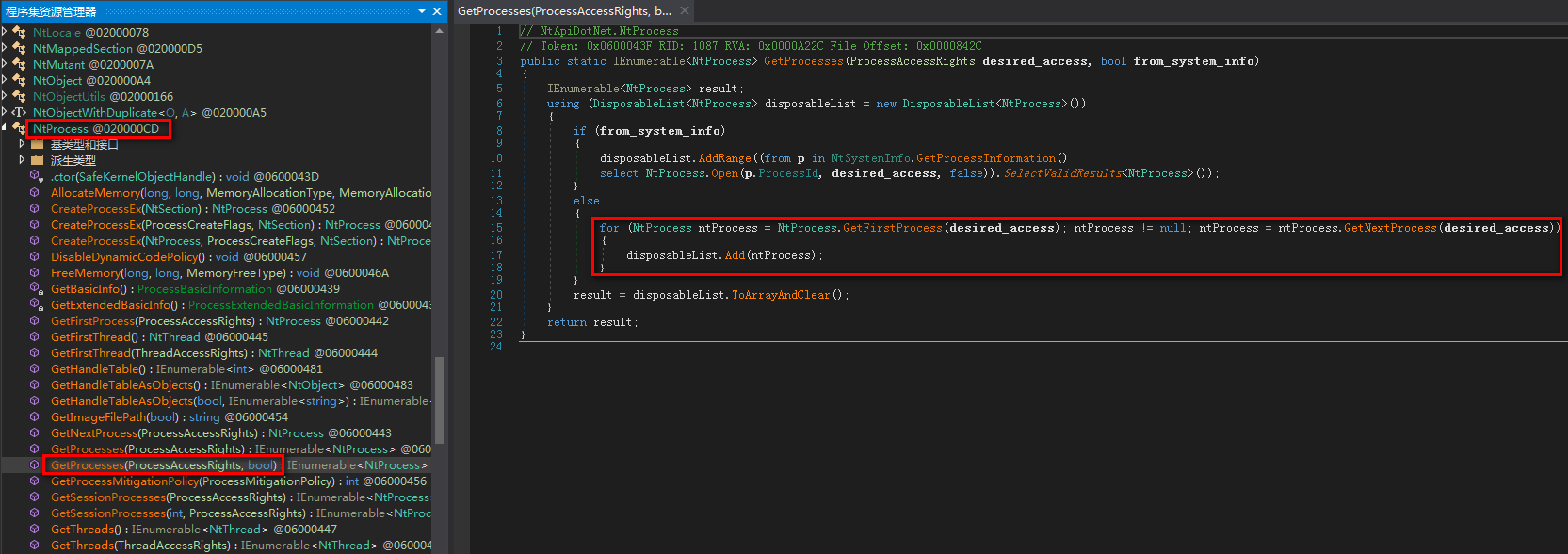This screenshot has height=554, width=1568.
Task: Expand the NtMappedSection tree node
Action: point(6,49)
